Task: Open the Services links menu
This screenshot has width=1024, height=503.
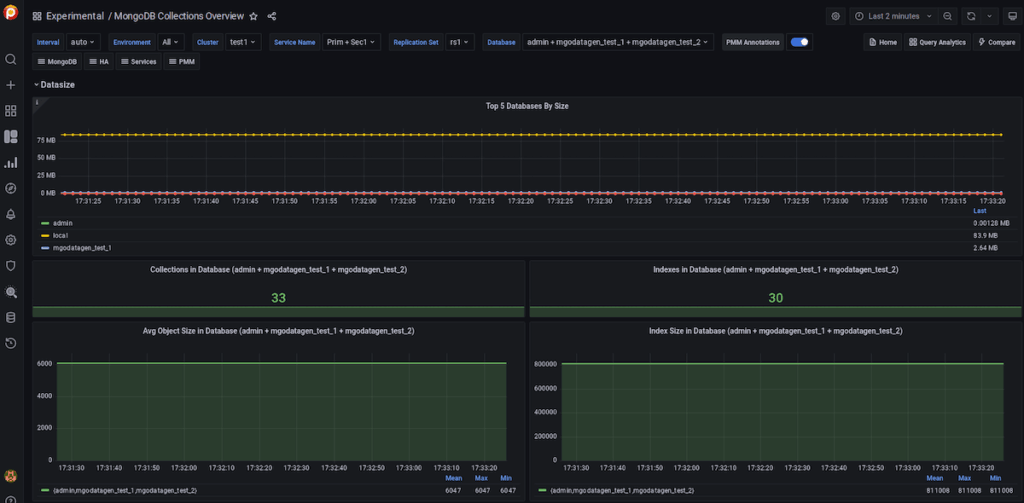Action: tap(138, 61)
